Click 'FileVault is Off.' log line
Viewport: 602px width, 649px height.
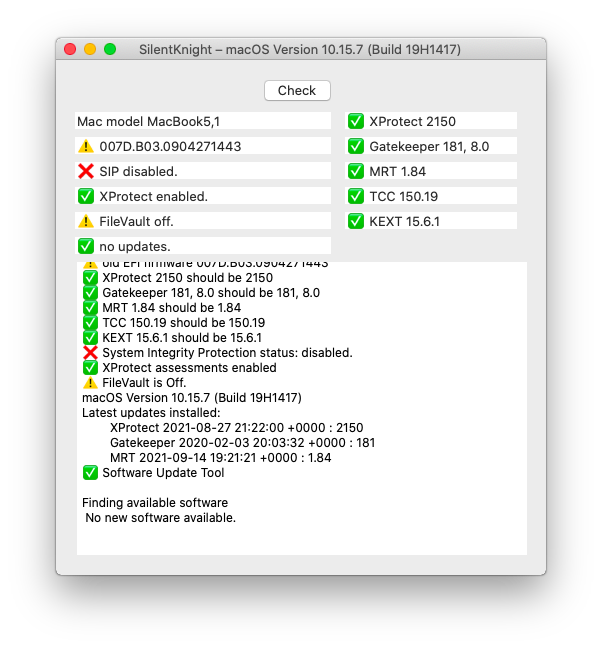tap(144, 382)
